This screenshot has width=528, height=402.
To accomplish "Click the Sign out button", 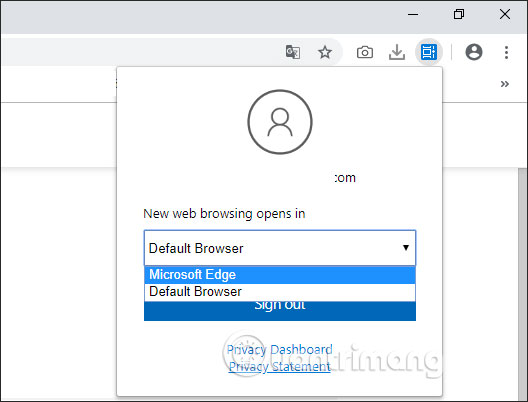I will click(x=280, y=310).
